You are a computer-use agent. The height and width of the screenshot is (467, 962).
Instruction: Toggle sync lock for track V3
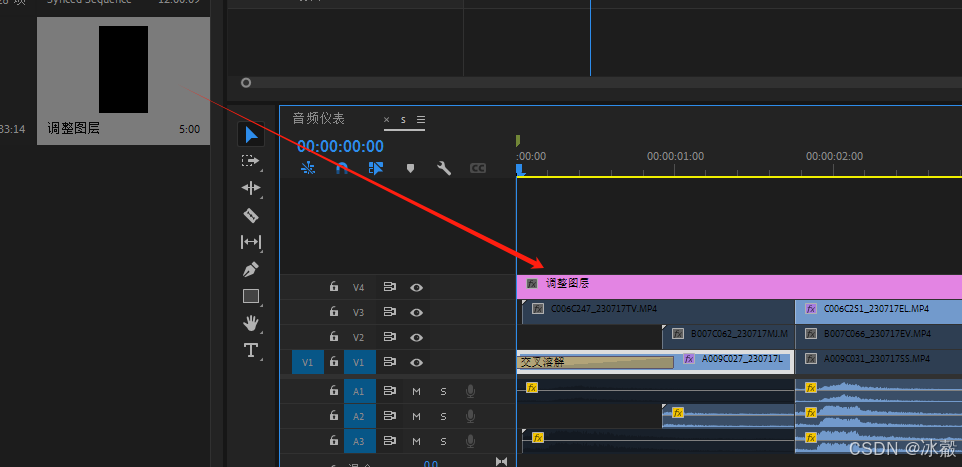coord(390,312)
